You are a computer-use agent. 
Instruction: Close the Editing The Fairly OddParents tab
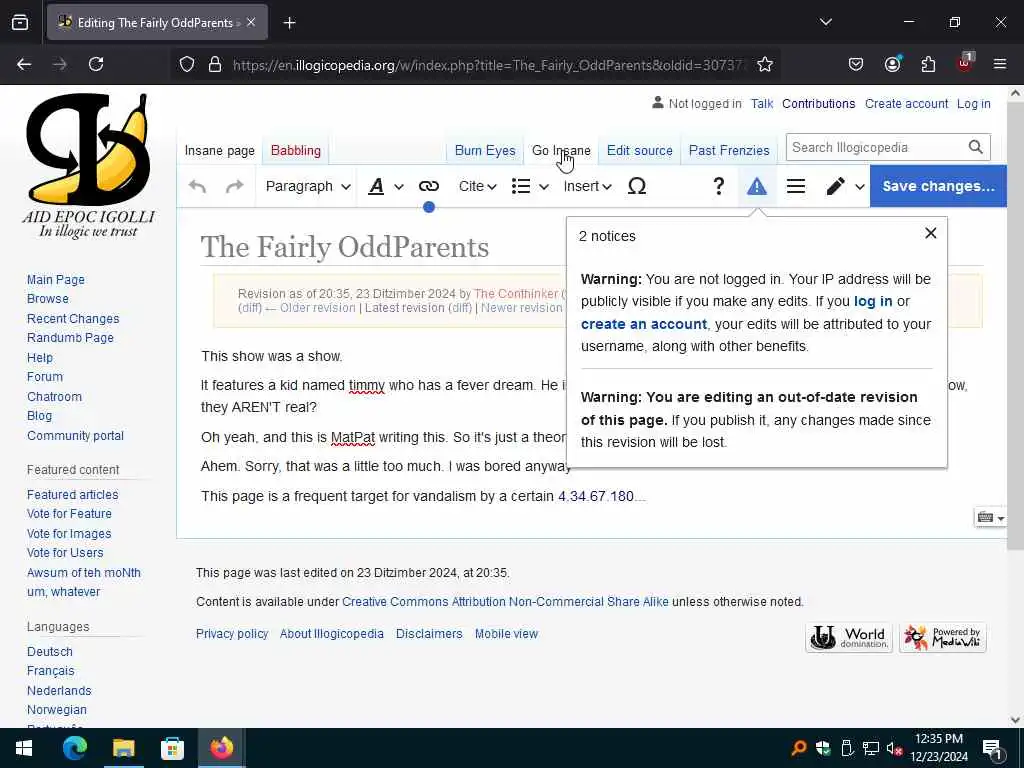tap(251, 22)
